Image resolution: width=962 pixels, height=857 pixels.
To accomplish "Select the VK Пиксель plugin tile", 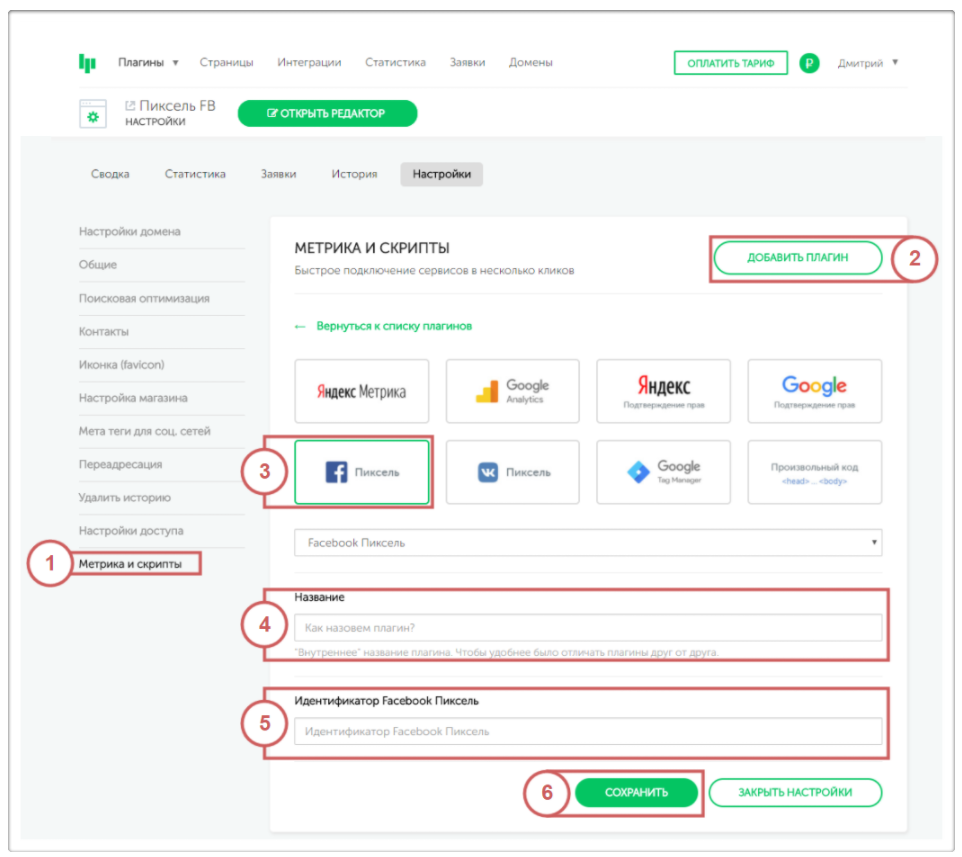I will click(x=512, y=472).
